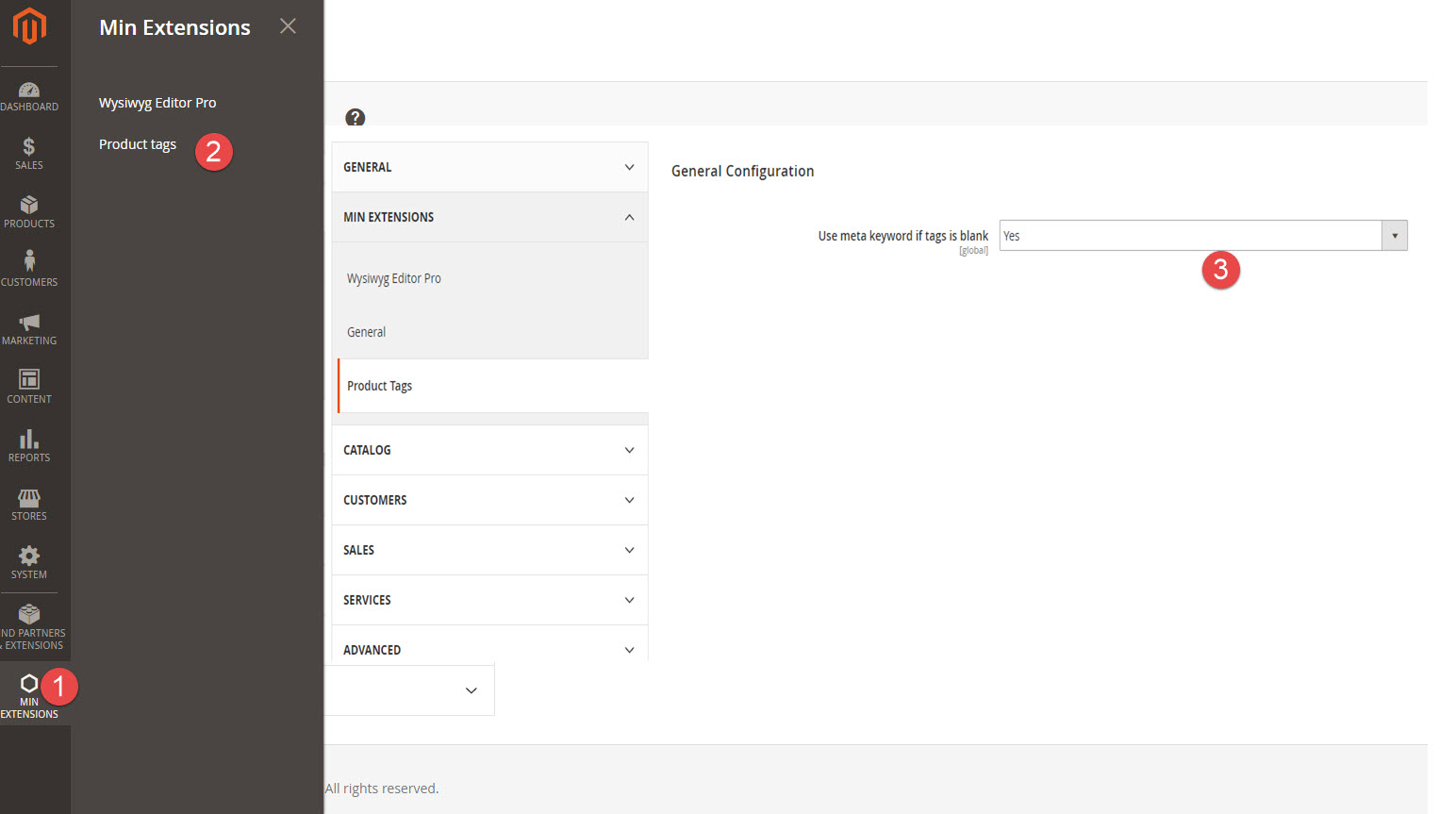This screenshot has height=814, width=1456.
Task: Click the 'All rights reserved.' footer text
Action: coord(382,789)
